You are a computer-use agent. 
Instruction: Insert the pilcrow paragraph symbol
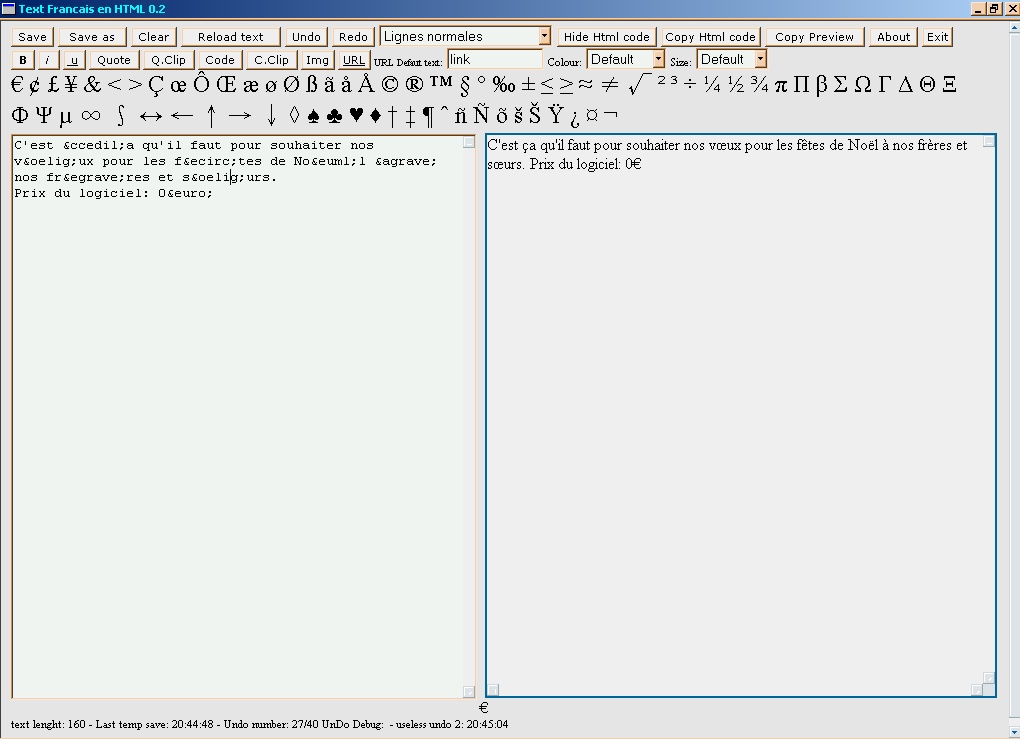click(x=428, y=116)
